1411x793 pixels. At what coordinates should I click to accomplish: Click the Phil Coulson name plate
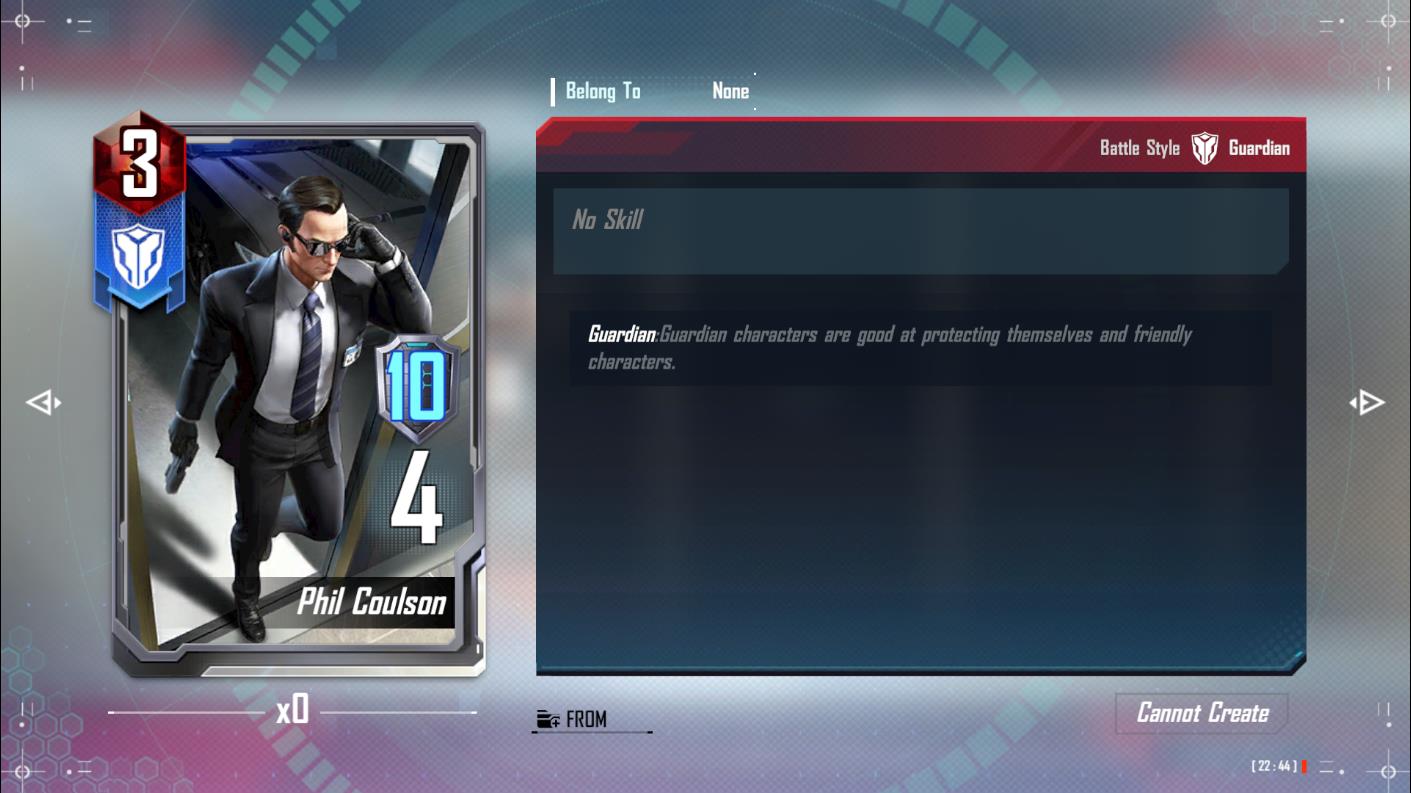click(x=371, y=602)
